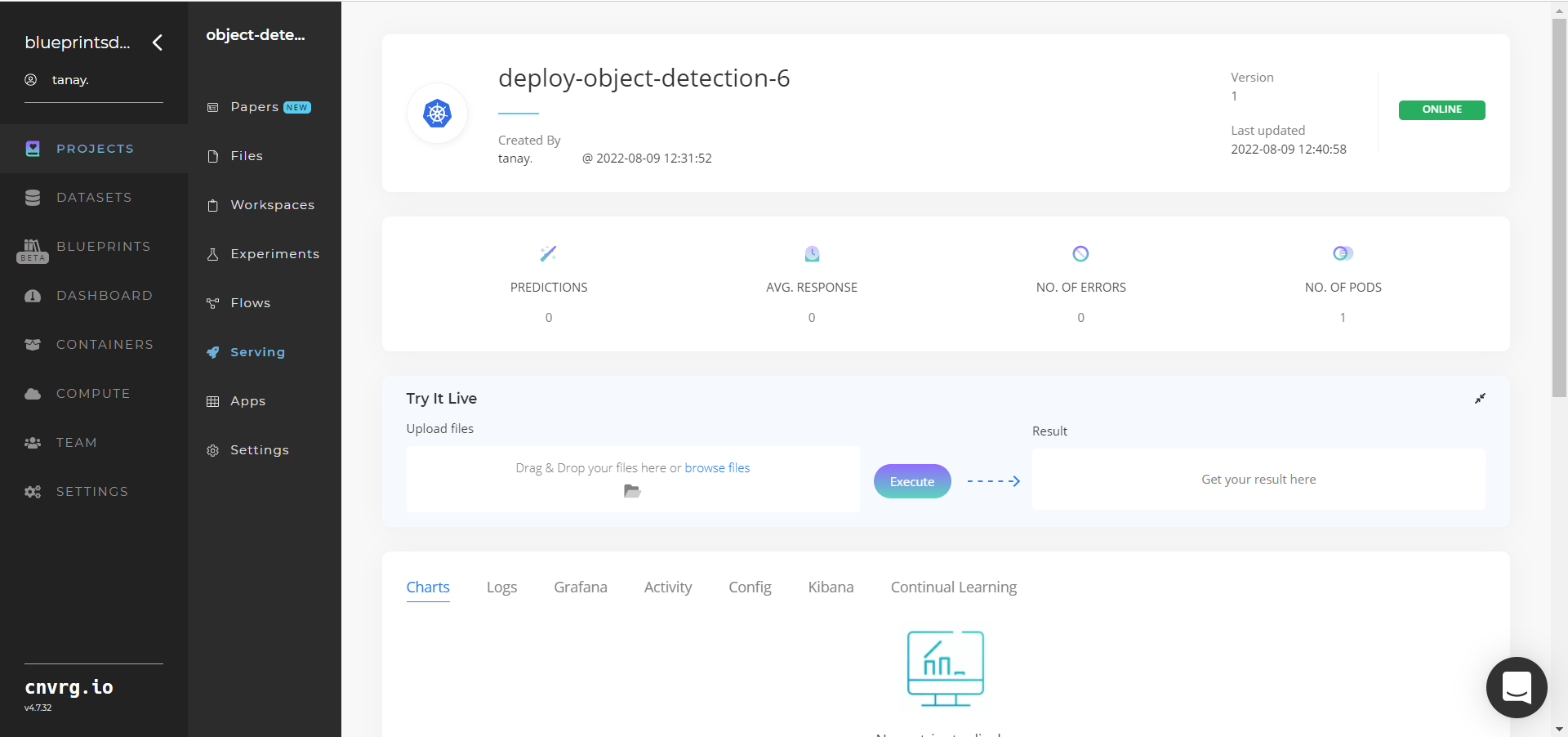Click the folder icon in upload area

632,491
